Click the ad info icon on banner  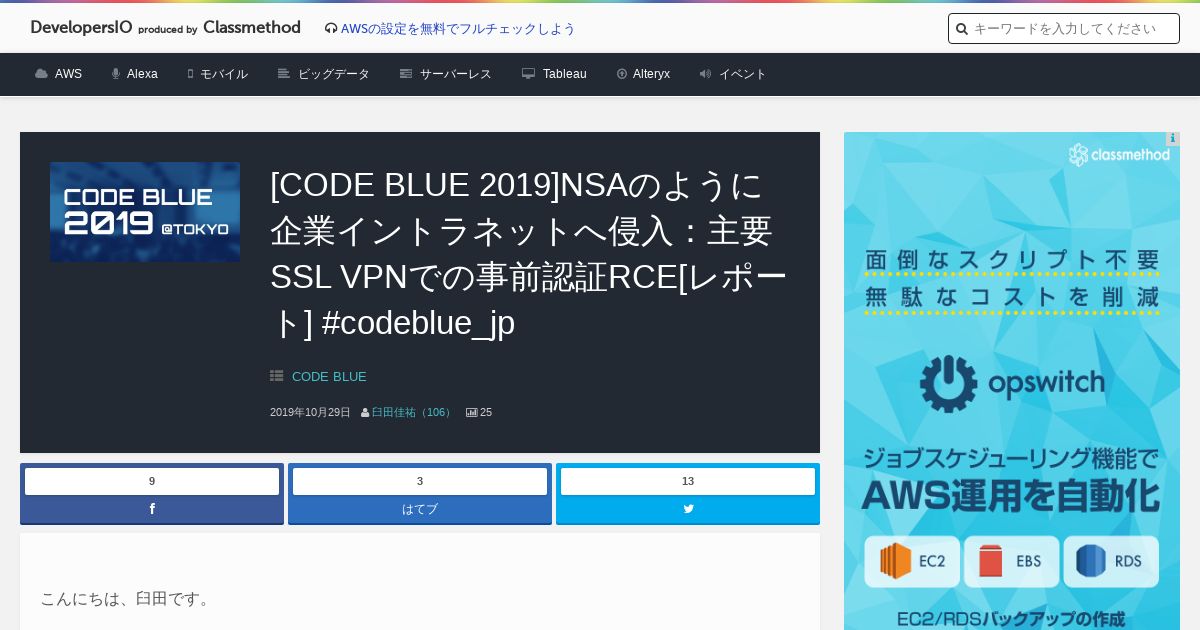[1173, 139]
